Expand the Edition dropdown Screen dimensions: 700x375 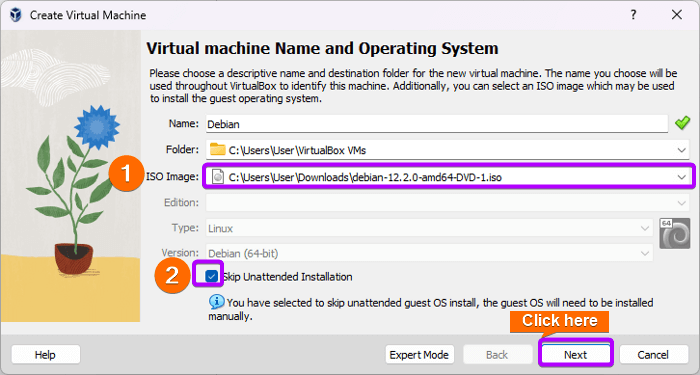pos(681,203)
